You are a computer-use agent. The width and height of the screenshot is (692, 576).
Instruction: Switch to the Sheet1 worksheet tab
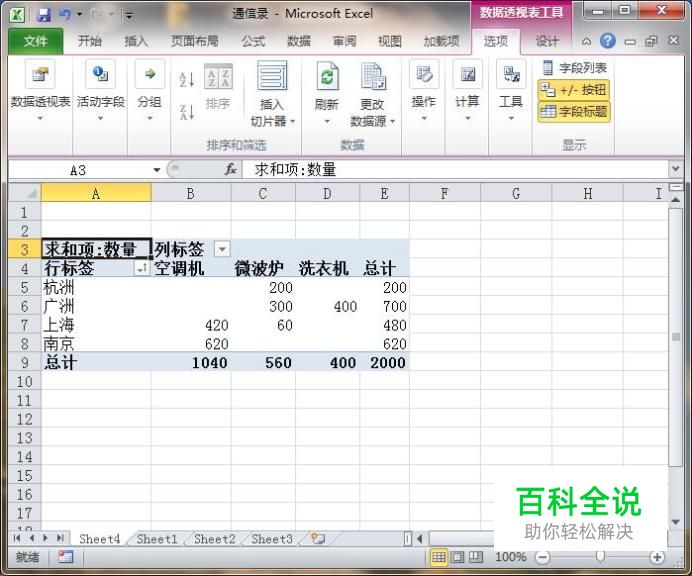[157, 538]
